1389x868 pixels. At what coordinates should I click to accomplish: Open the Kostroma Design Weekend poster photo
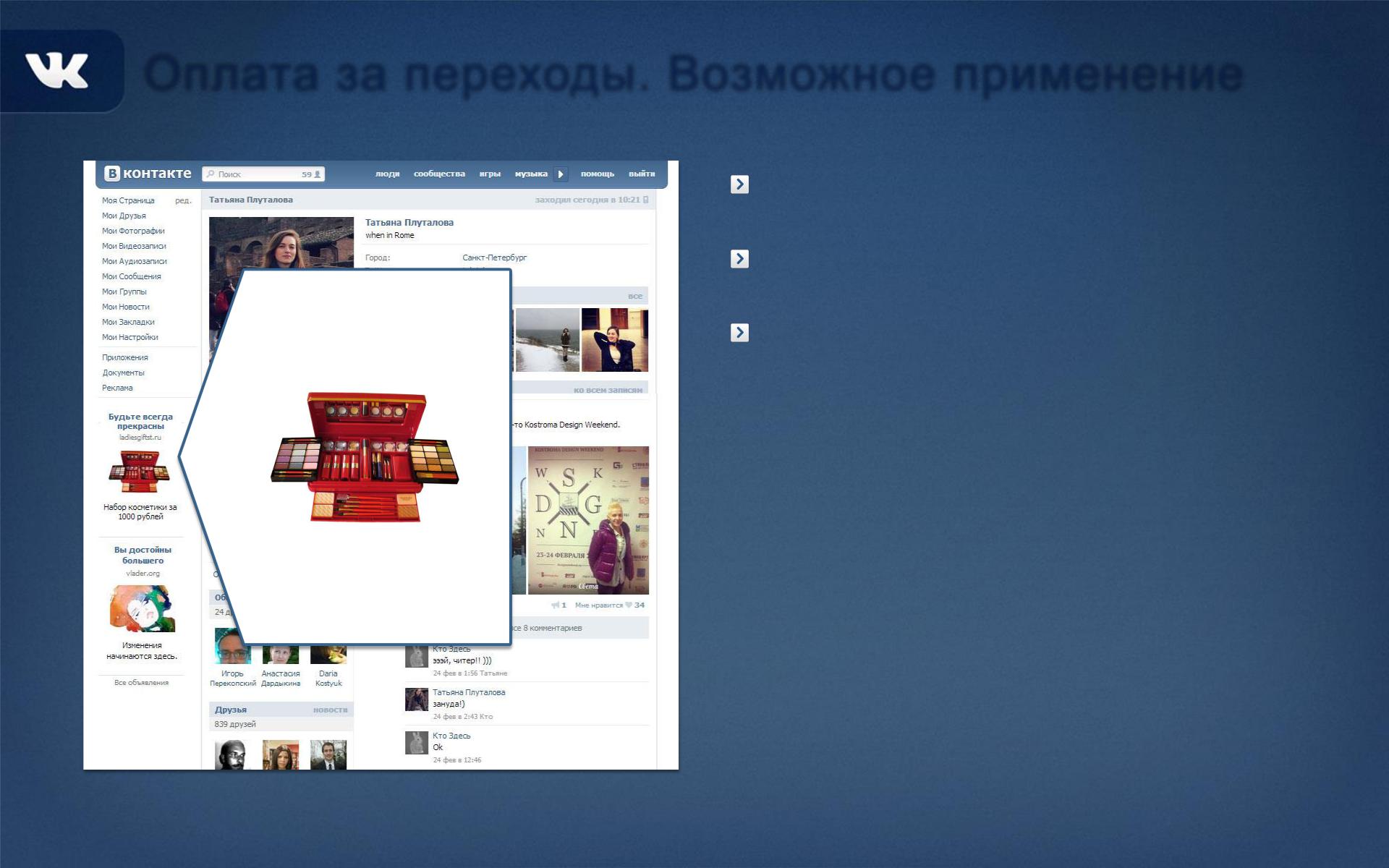(588, 520)
